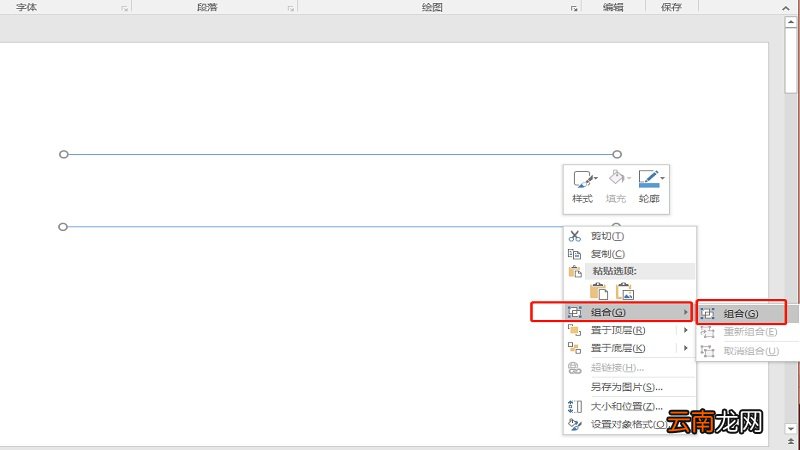Click the Cut (剪切) context menu entry

(x=607, y=236)
